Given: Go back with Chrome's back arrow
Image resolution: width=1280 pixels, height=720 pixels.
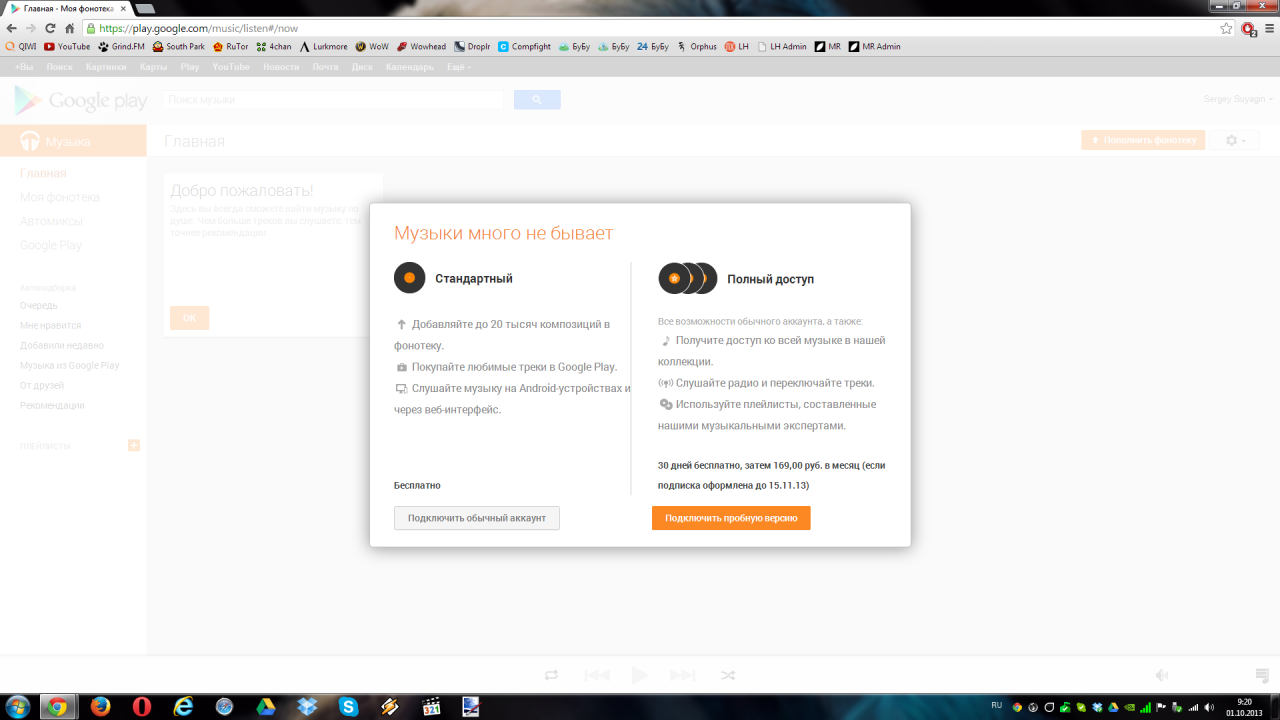Looking at the screenshot, I should [x=11, y=29].
